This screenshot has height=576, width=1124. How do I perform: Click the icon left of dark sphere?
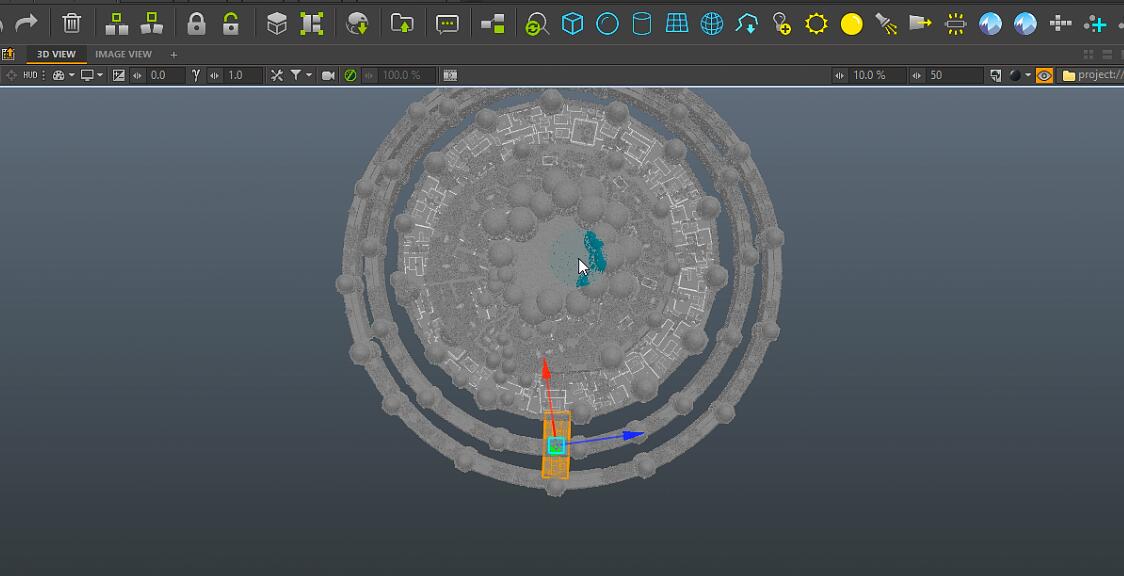(996, 75)
